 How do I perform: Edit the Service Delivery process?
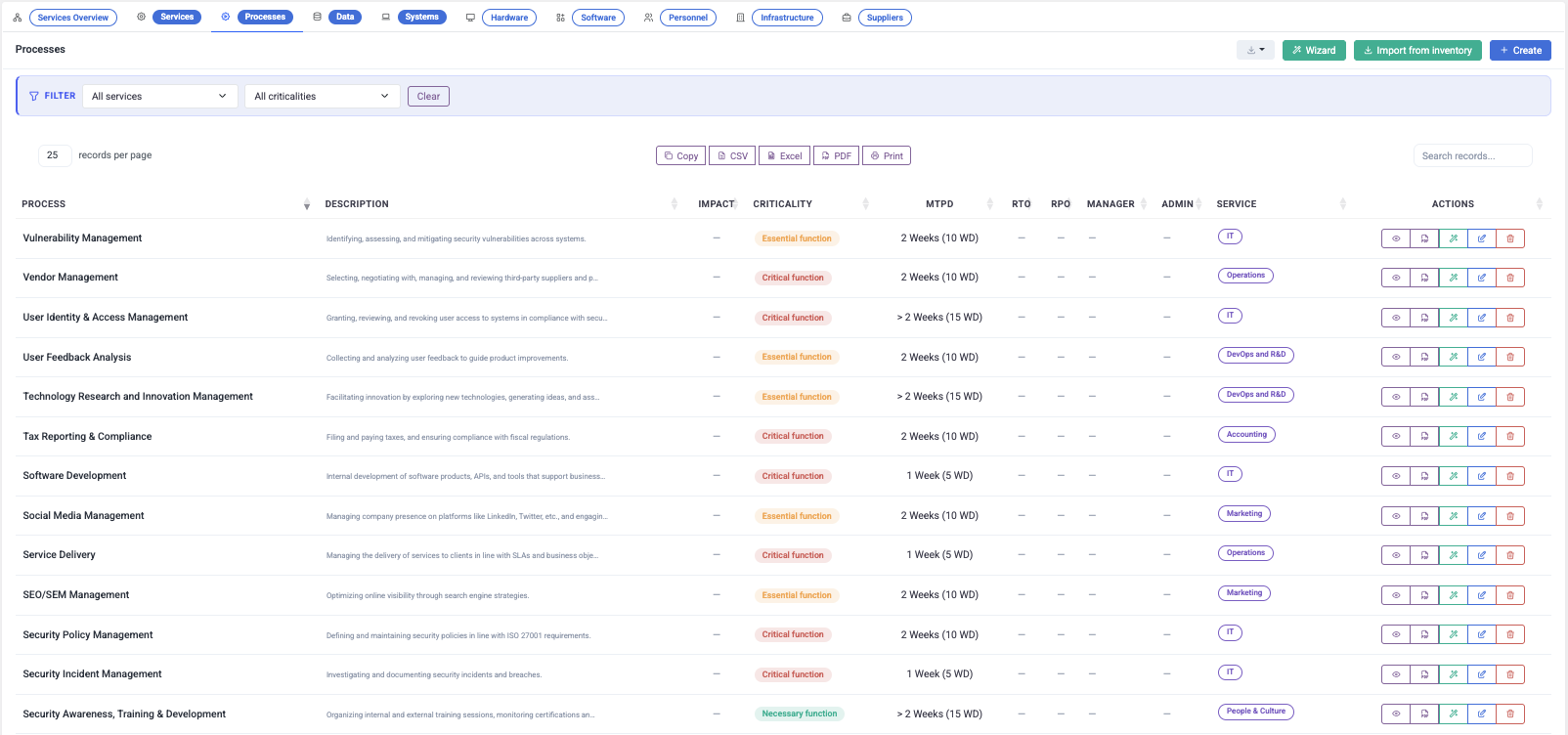point(1482,555)
